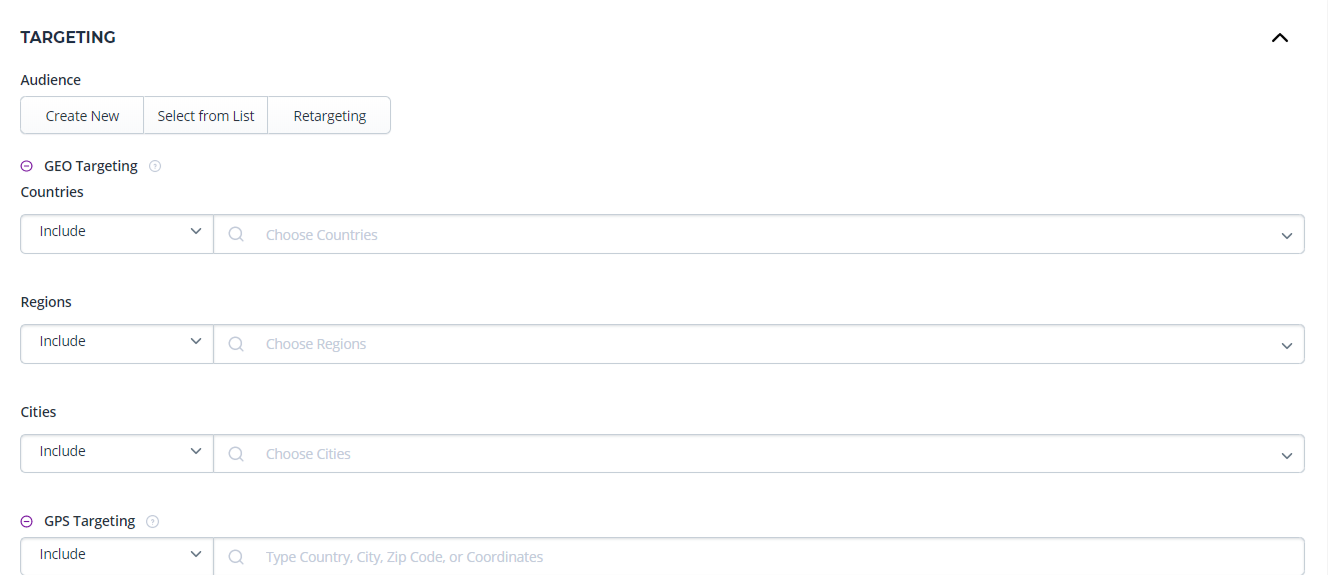
Task: Expand Choose Regions dropdown arrow
Action: pyautogui.click(x=1286, y=346)
